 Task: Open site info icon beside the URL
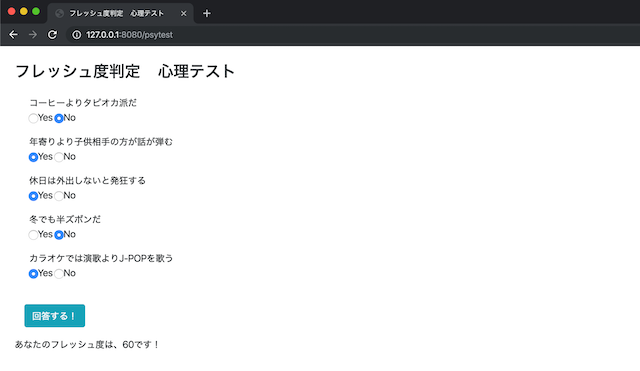tap(76, 35)
